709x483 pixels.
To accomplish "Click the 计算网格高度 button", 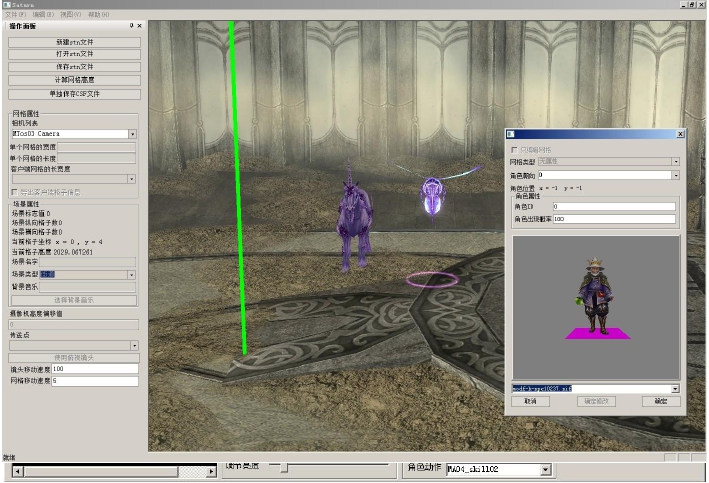I will [74, 80].
